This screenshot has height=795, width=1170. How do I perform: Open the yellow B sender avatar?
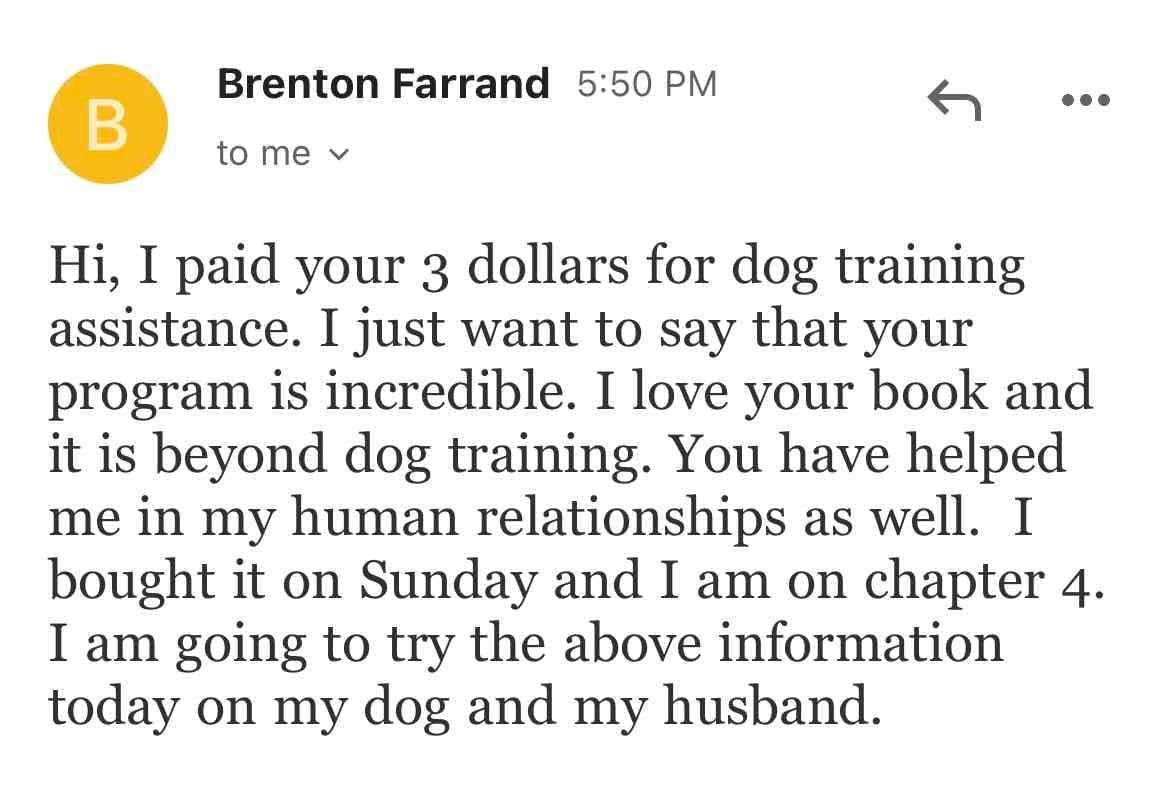107,124
